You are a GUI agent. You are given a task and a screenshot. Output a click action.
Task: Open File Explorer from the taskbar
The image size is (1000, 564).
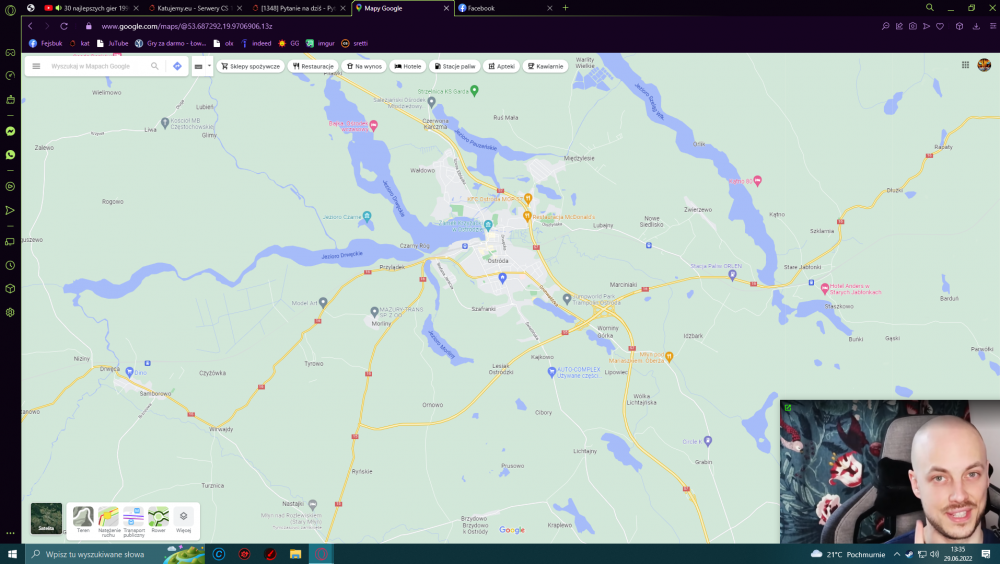tap(295, 554)
